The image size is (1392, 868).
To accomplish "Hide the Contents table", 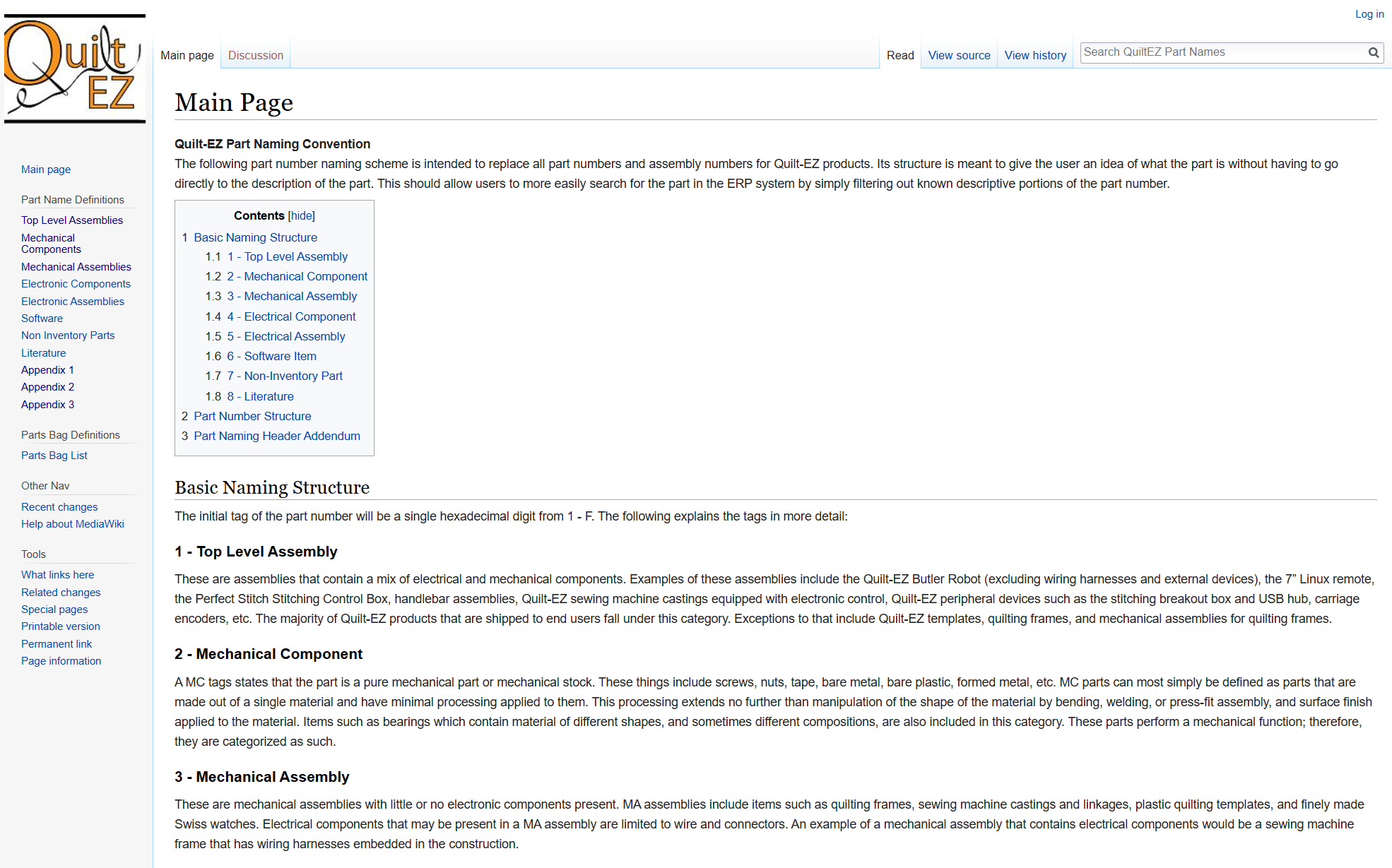I will [302, 216].
